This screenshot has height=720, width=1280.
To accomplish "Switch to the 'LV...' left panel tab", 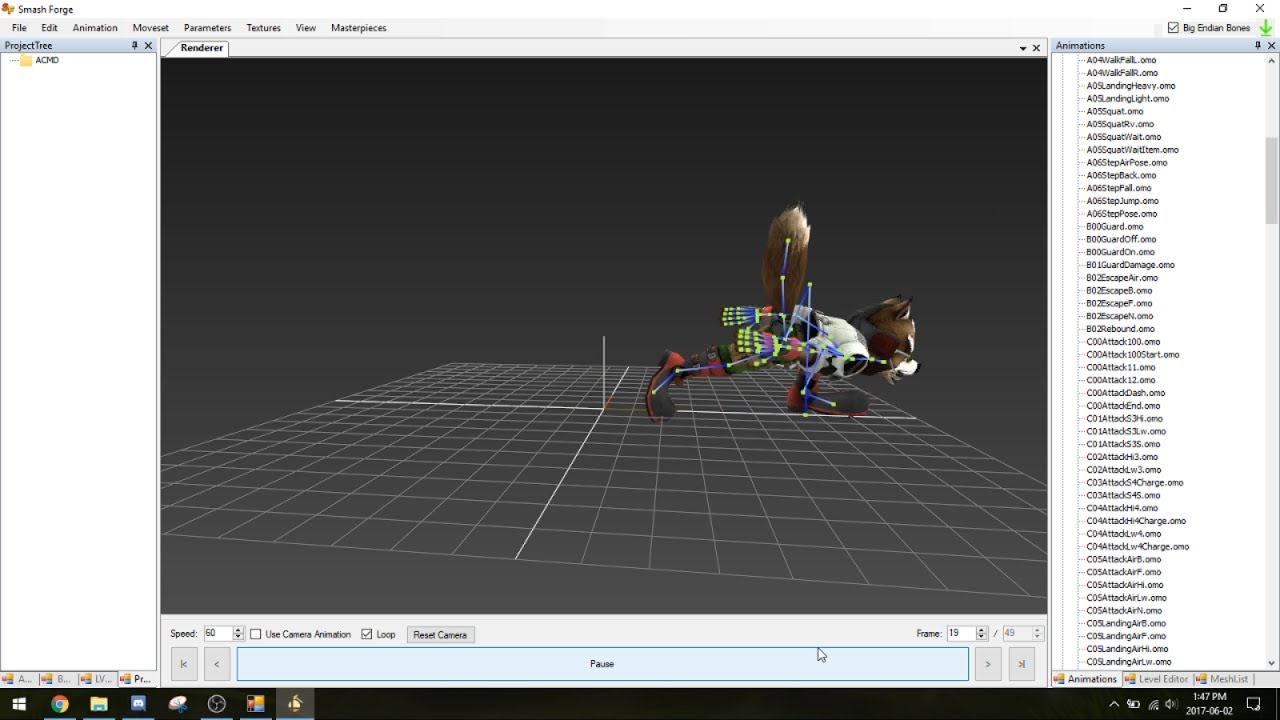I will (x=98, y=679).
